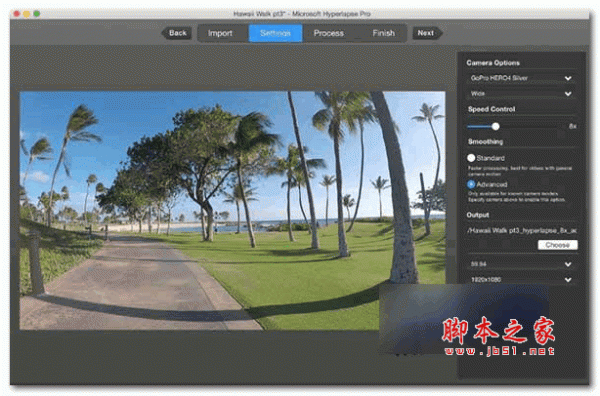Image resolution: width=600 pixels, height=396 pixels.
Task: Open the GoPro HERO4 Silver camera dropdown
Action: click(521, 78)
